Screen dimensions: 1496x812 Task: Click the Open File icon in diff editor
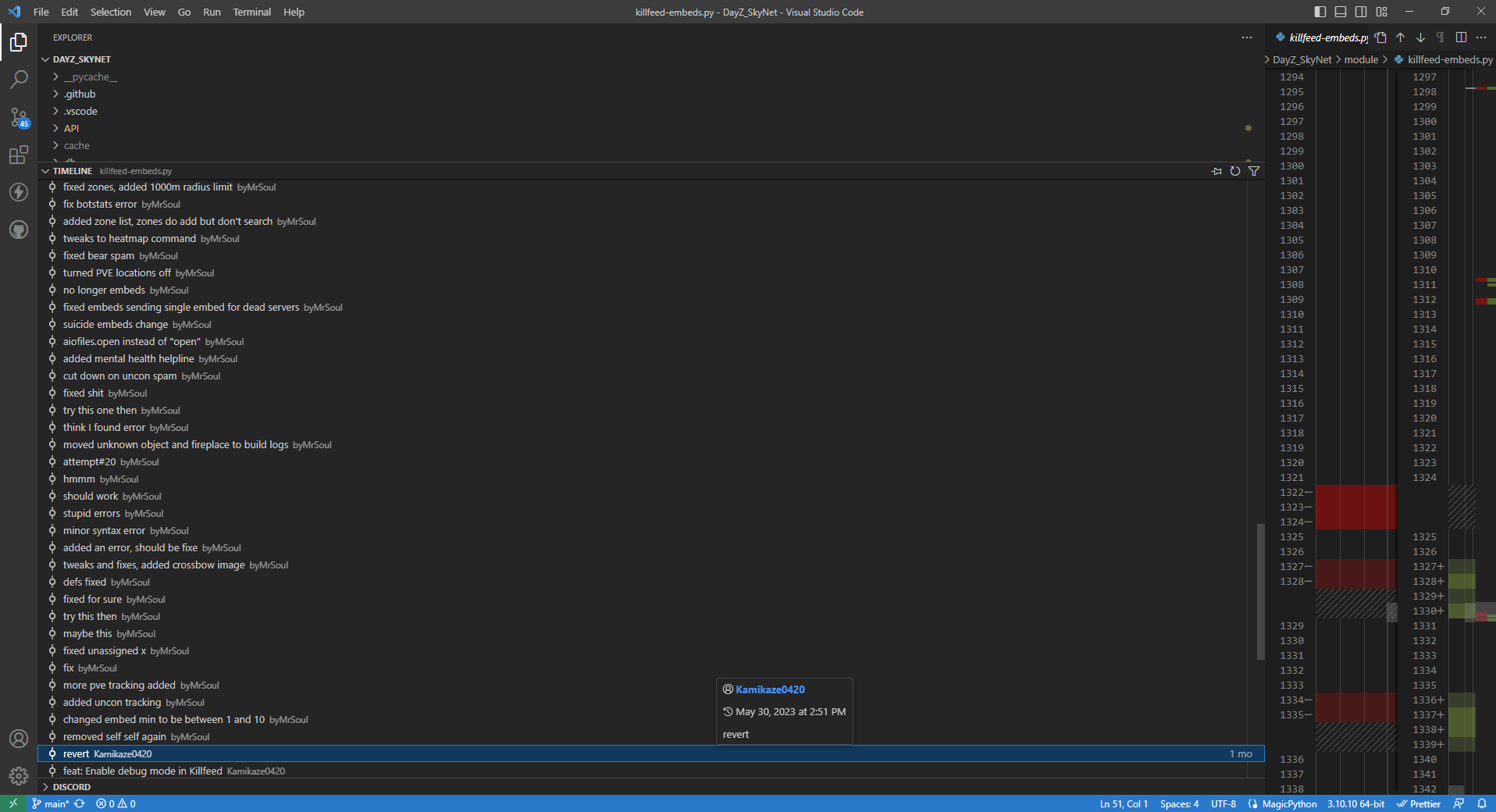pos(1380,37)
